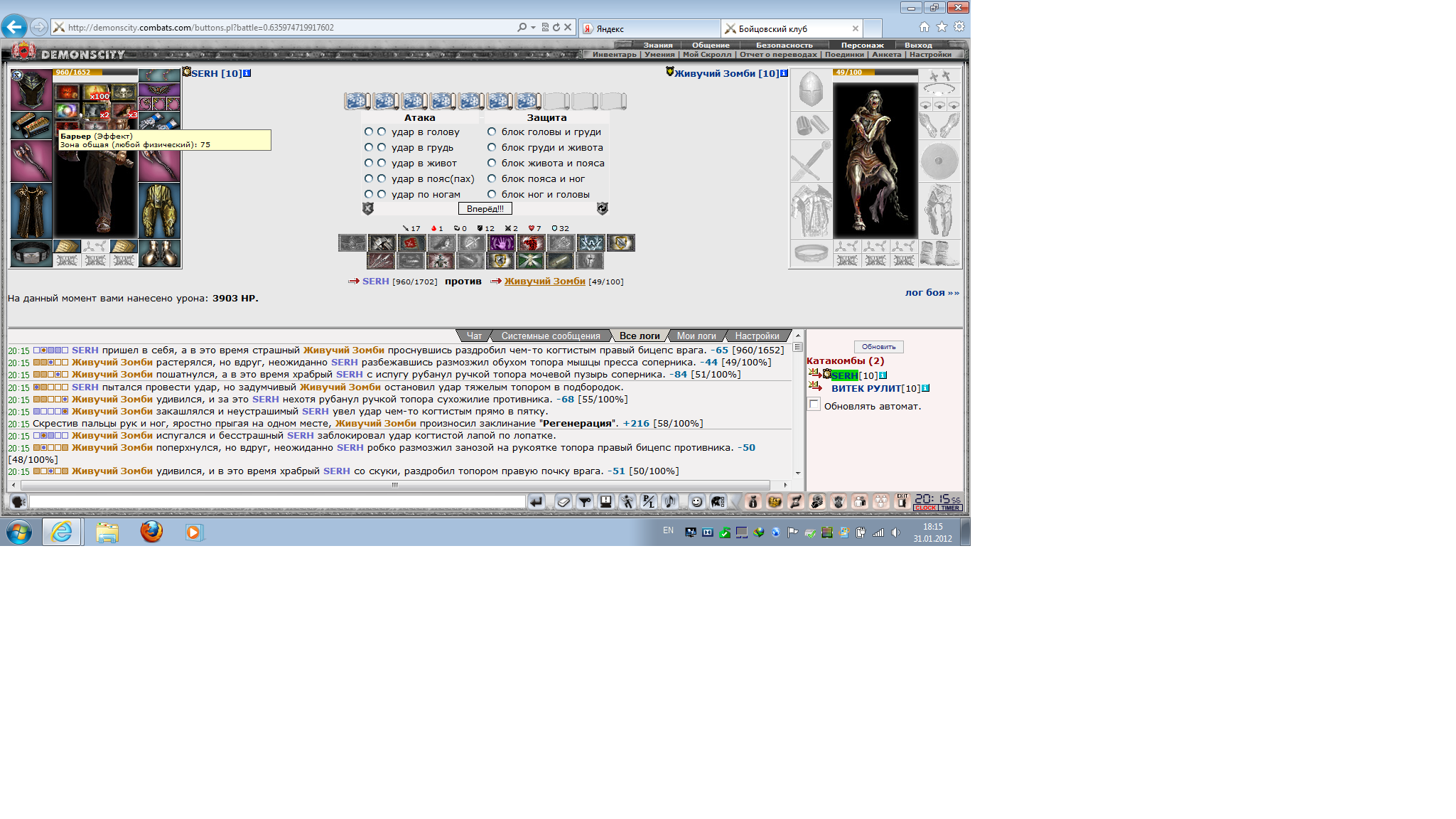Click SERH's 960/1652 health bar
This screenshot has height=819, width=1456.
(x=95, y=72)
